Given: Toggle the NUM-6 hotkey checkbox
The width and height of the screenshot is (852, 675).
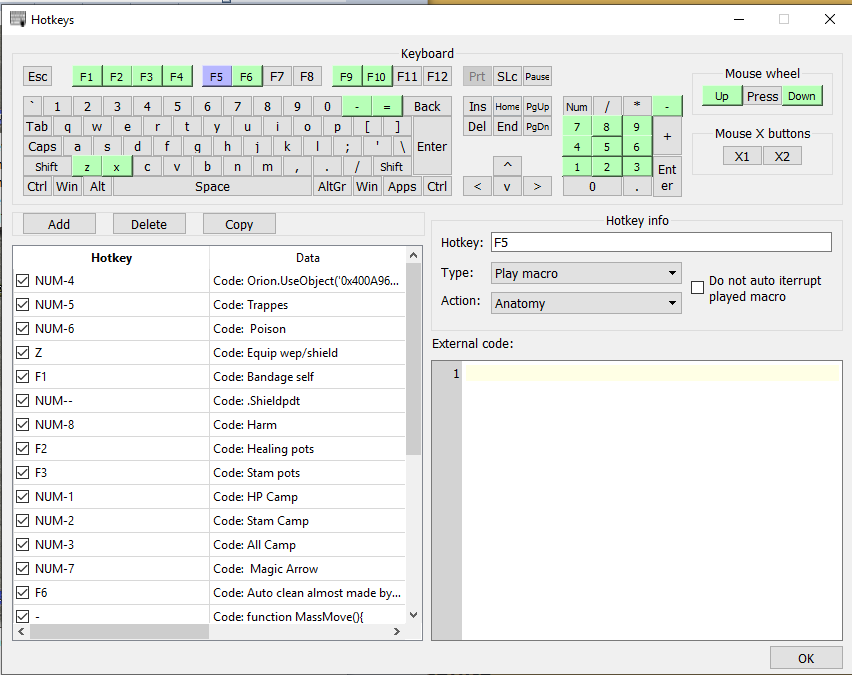Looking at the screenshot, I should tap(22, 329).
